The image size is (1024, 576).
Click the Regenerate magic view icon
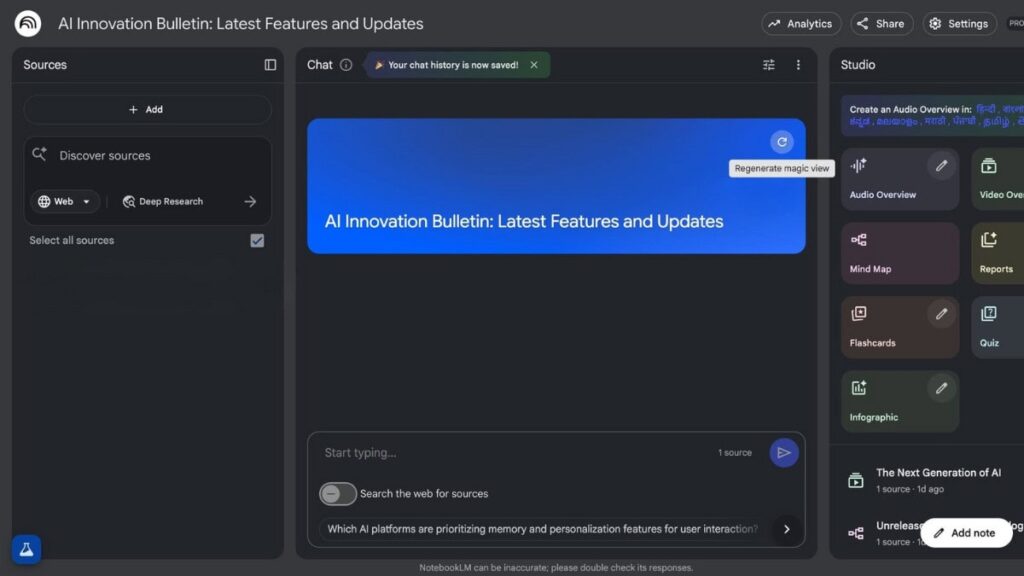(x=782, y=142)
